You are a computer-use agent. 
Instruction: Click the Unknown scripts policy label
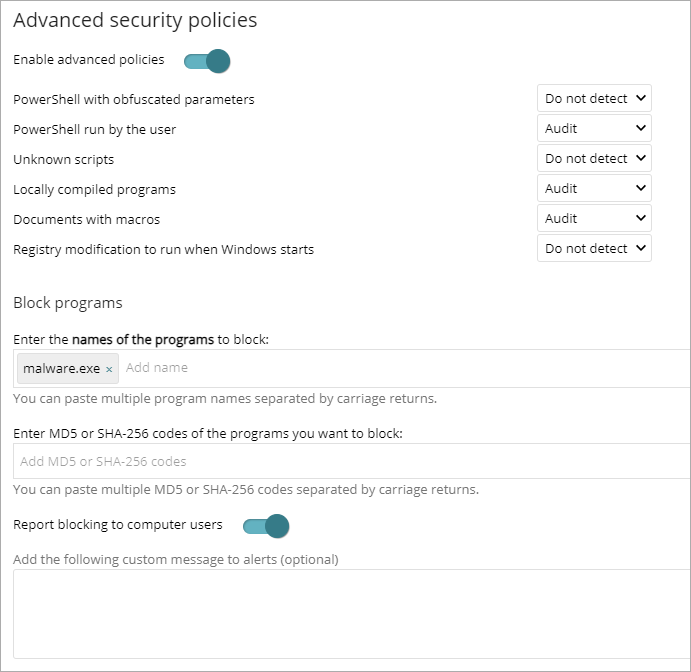64,160
